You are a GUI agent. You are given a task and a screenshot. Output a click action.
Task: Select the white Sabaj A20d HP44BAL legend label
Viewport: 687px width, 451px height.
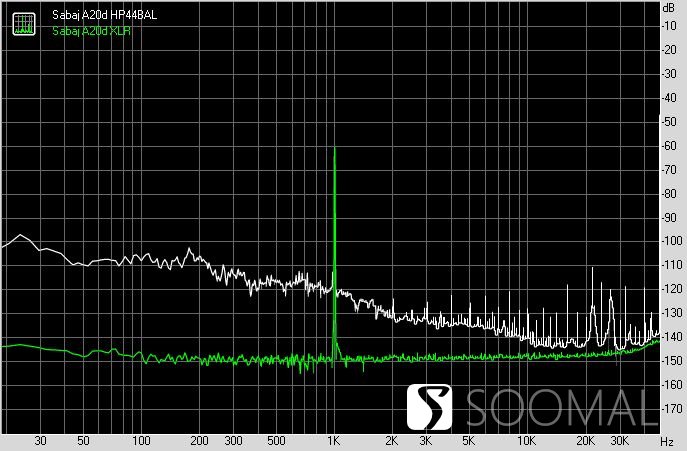pos(104,15)
